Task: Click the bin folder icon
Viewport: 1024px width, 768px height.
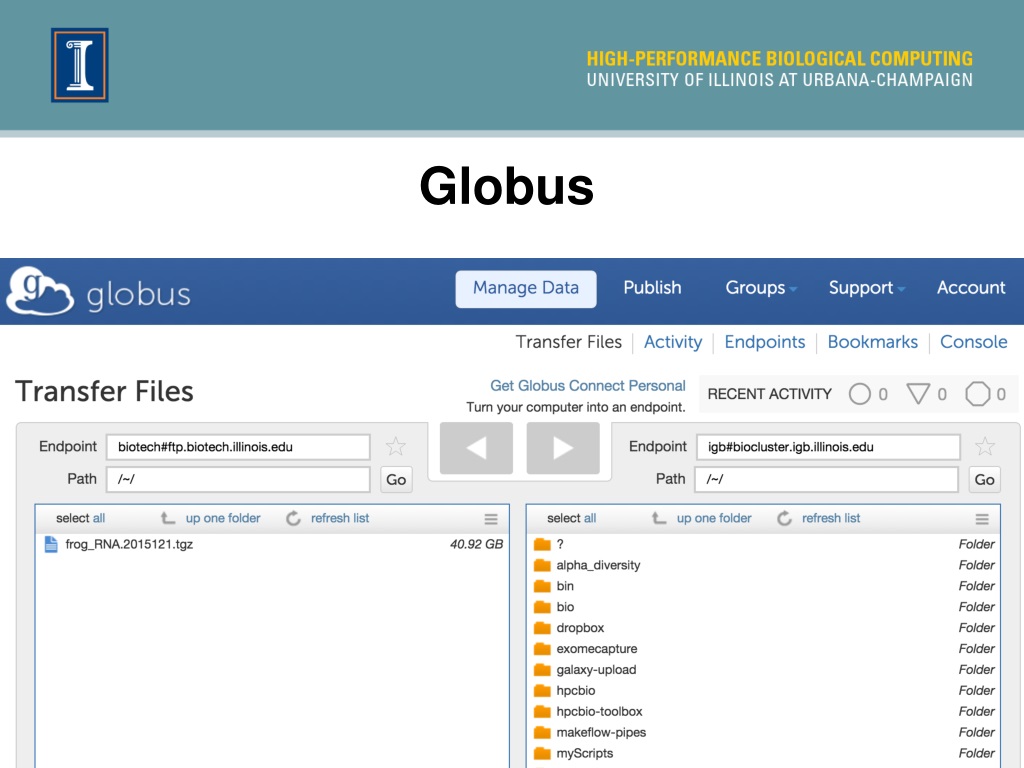Action: tap(542, 586)
